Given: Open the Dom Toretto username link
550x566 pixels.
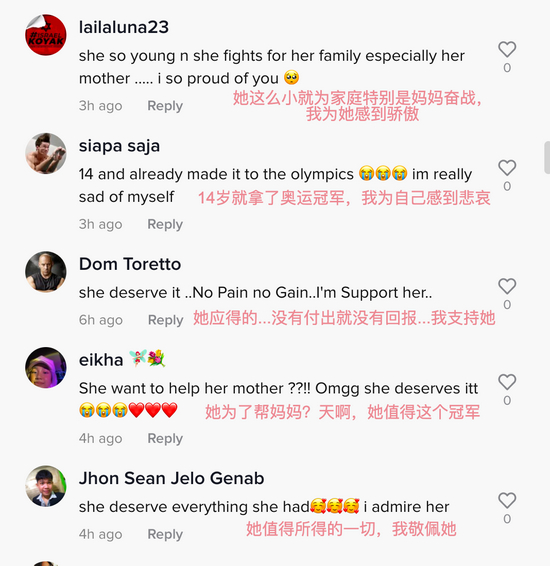Looking at the screenshot, I should pyautogui.click(x=130, y=264).
